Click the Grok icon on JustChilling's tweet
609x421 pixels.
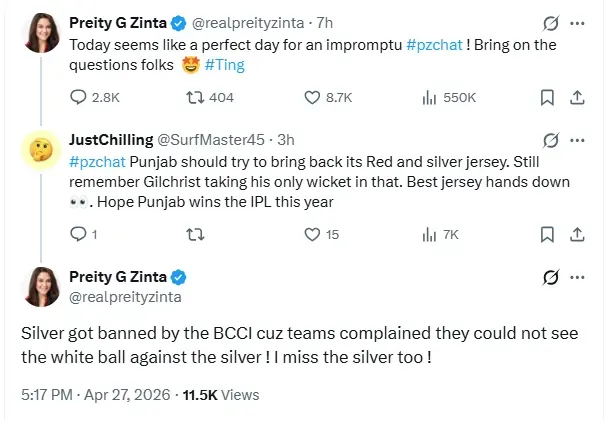tap(549, 140)
